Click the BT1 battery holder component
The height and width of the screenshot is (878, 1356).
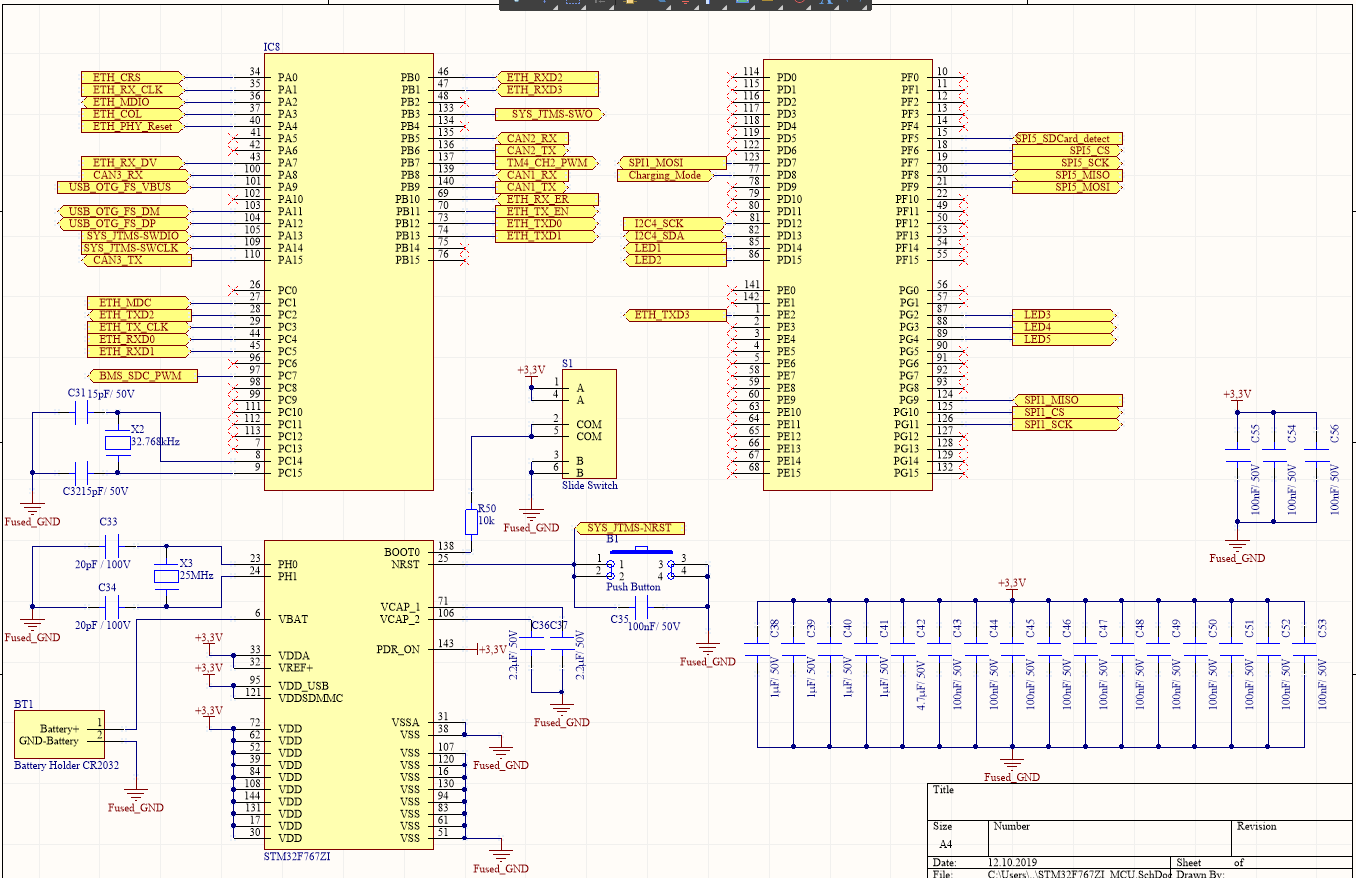(59, 735)
